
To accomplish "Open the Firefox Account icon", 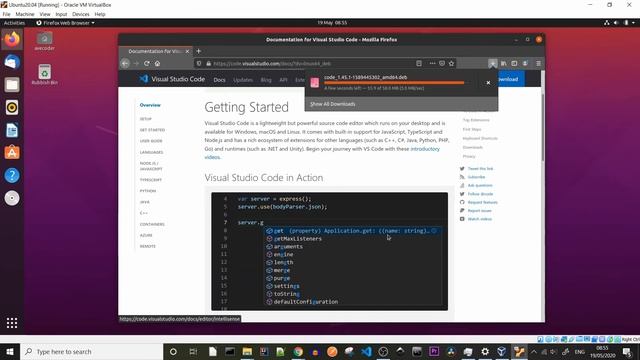I will coord(525,63).
